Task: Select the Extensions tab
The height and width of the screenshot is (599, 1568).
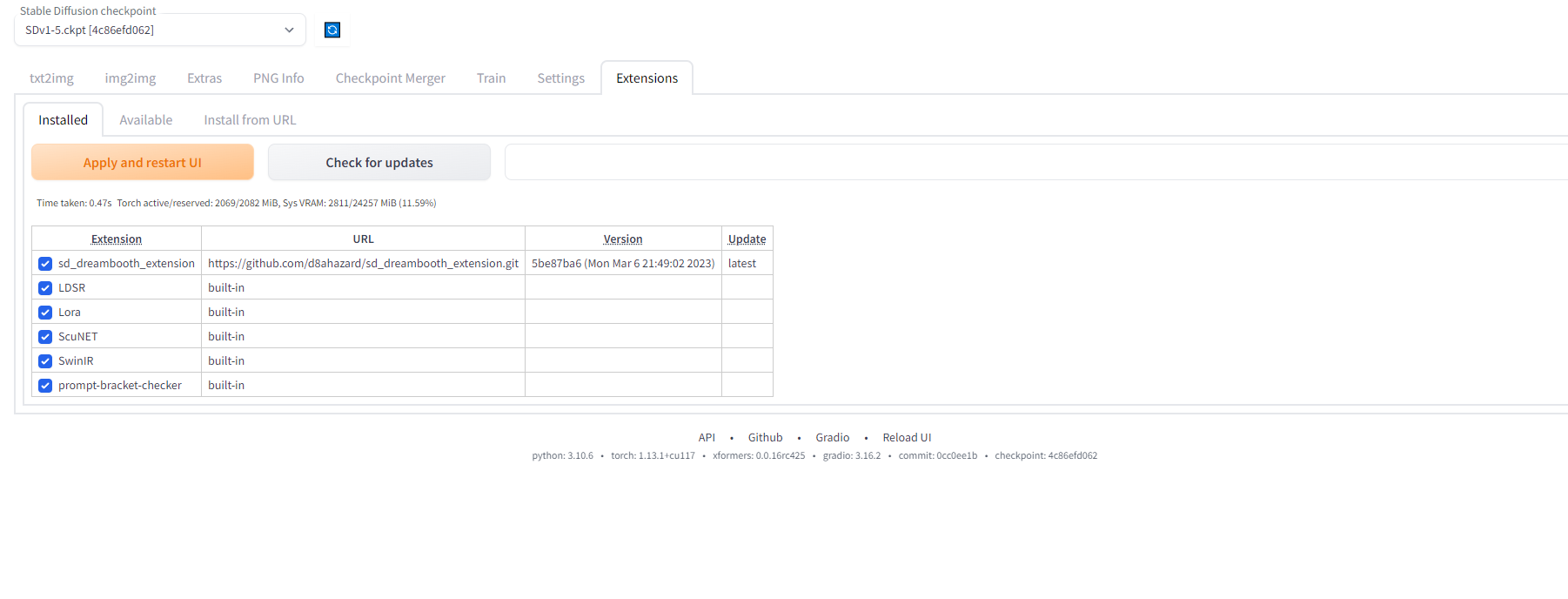Action: [647, 78]
